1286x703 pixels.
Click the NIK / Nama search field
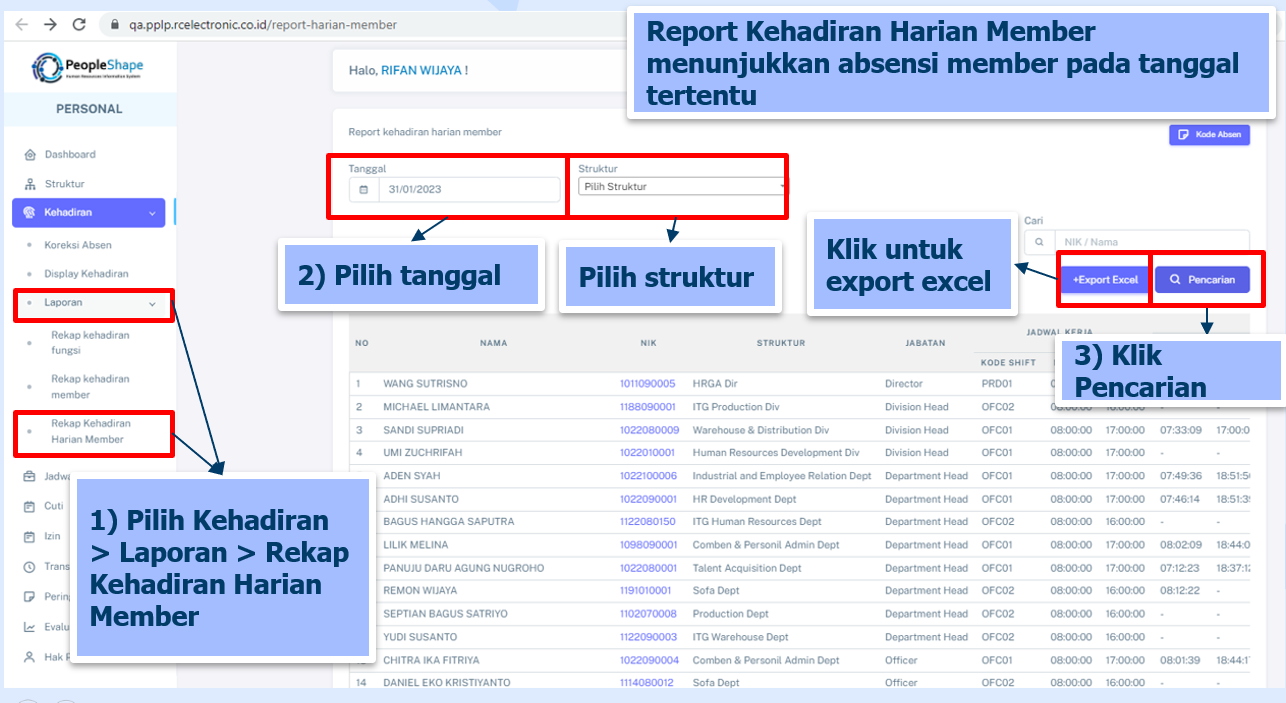point(1150,242)
